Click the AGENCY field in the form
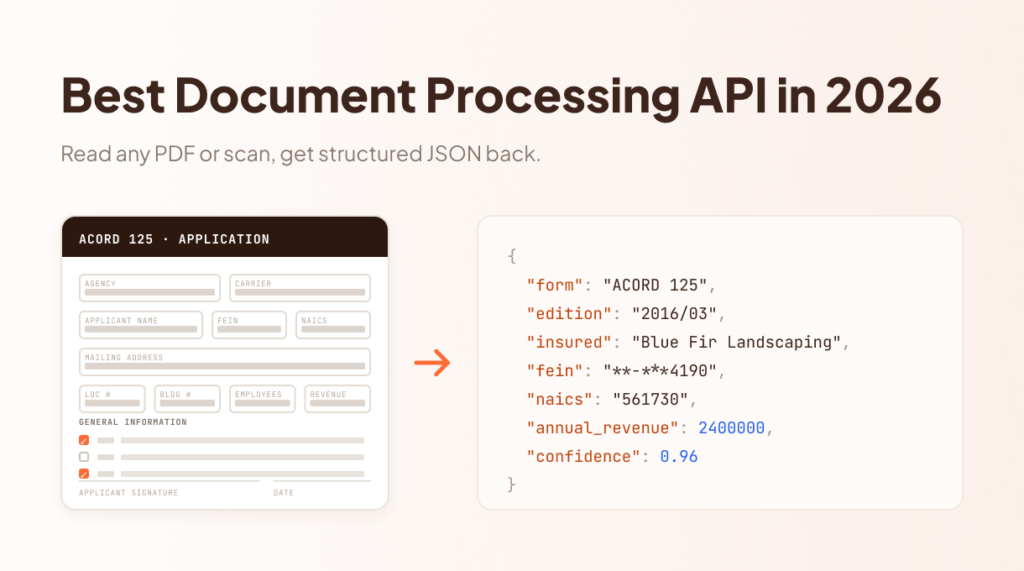 coord(150,288)
